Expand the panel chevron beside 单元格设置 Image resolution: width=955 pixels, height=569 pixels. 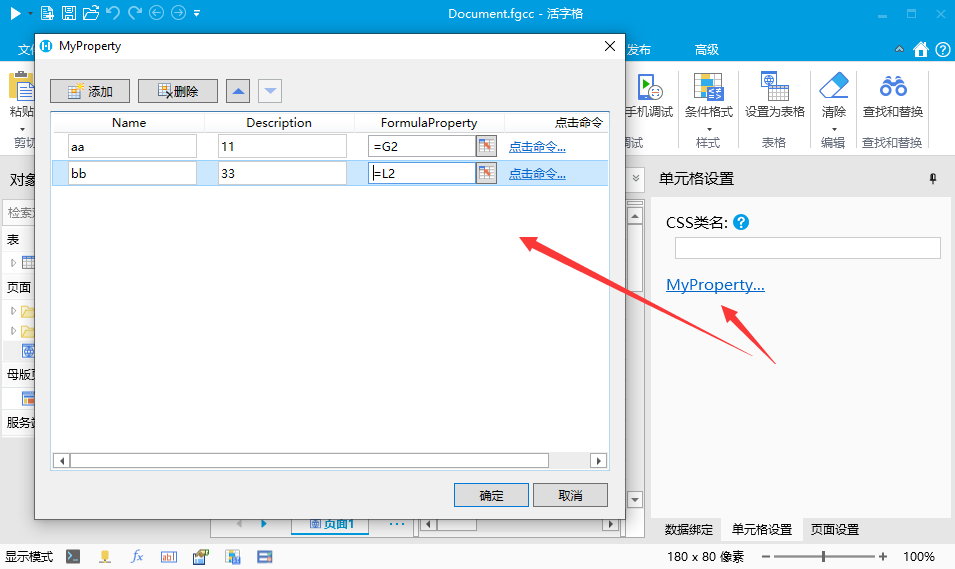click(635, 178)
